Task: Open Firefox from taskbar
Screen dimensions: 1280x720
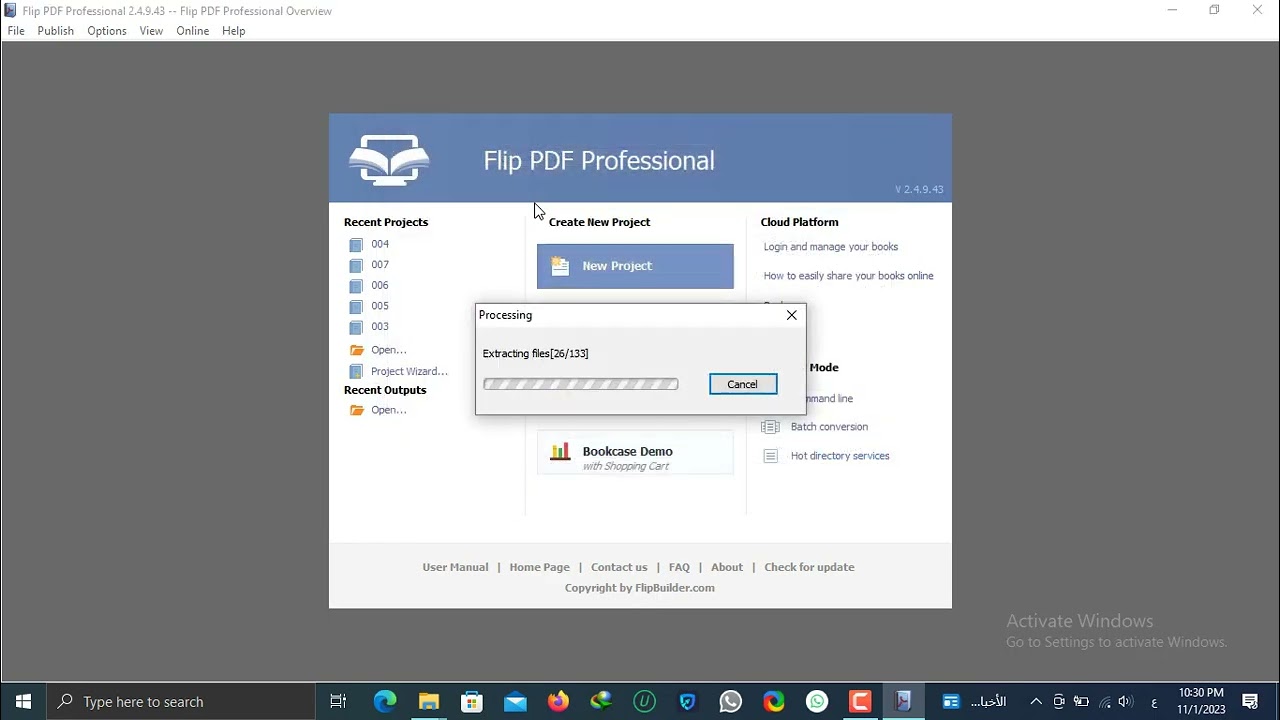Action: pos(558,701)
